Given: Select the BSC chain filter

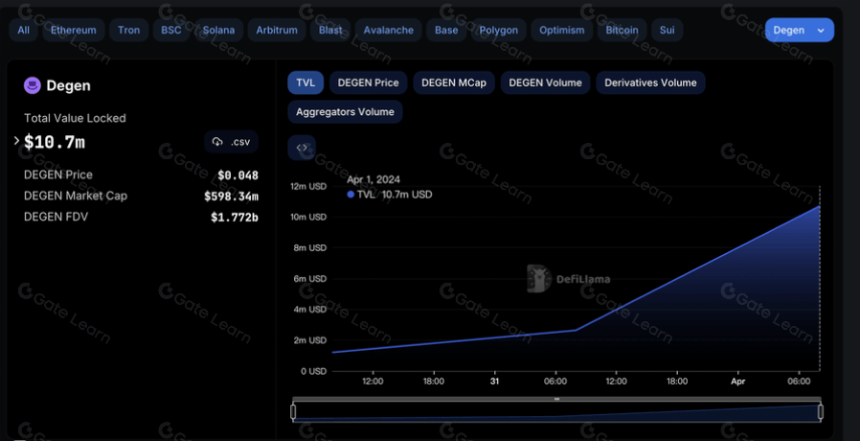Looking at the screenshot, I should click(x=171, y=30).
